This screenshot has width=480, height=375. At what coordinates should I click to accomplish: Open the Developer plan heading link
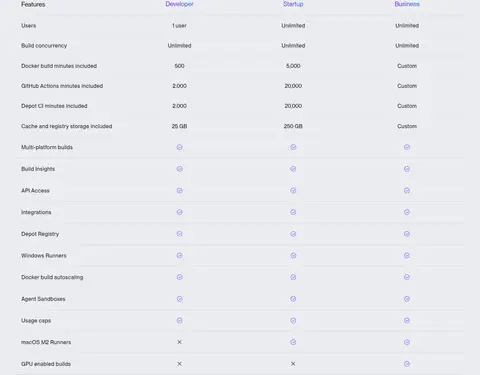coord(179,4)
